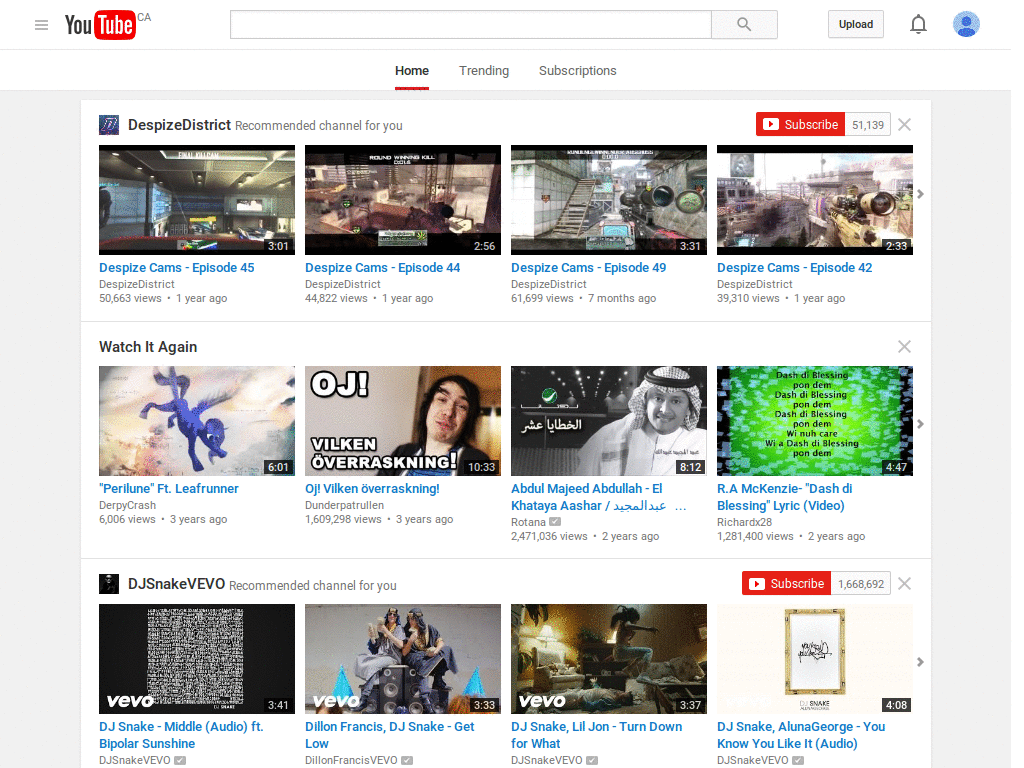Visit the DerpyCrash channel link
This screenshot has height=768, width=1024.
tap(127, 505)
